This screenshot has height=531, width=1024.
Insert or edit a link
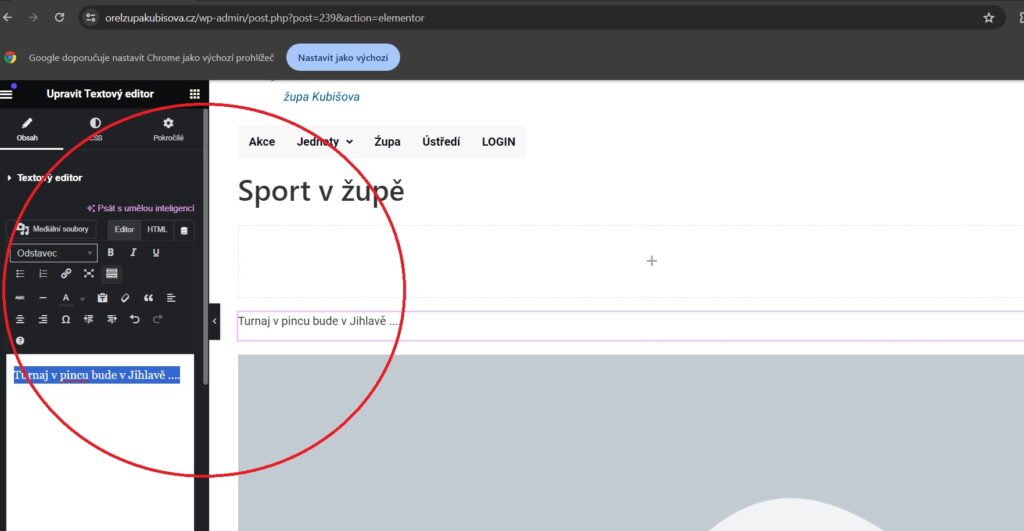[x=66, y=274]
